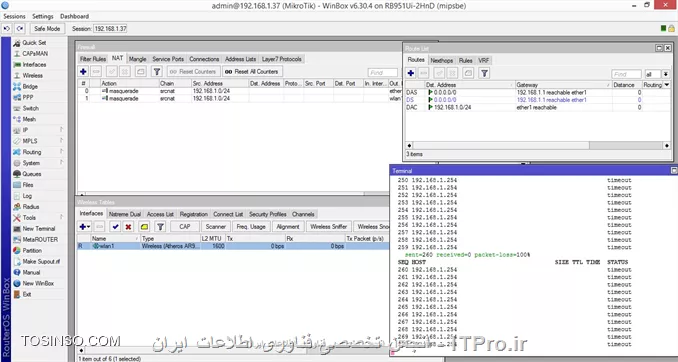Toggle Safe Mode
678x362 pixels.
coord(47,29)
